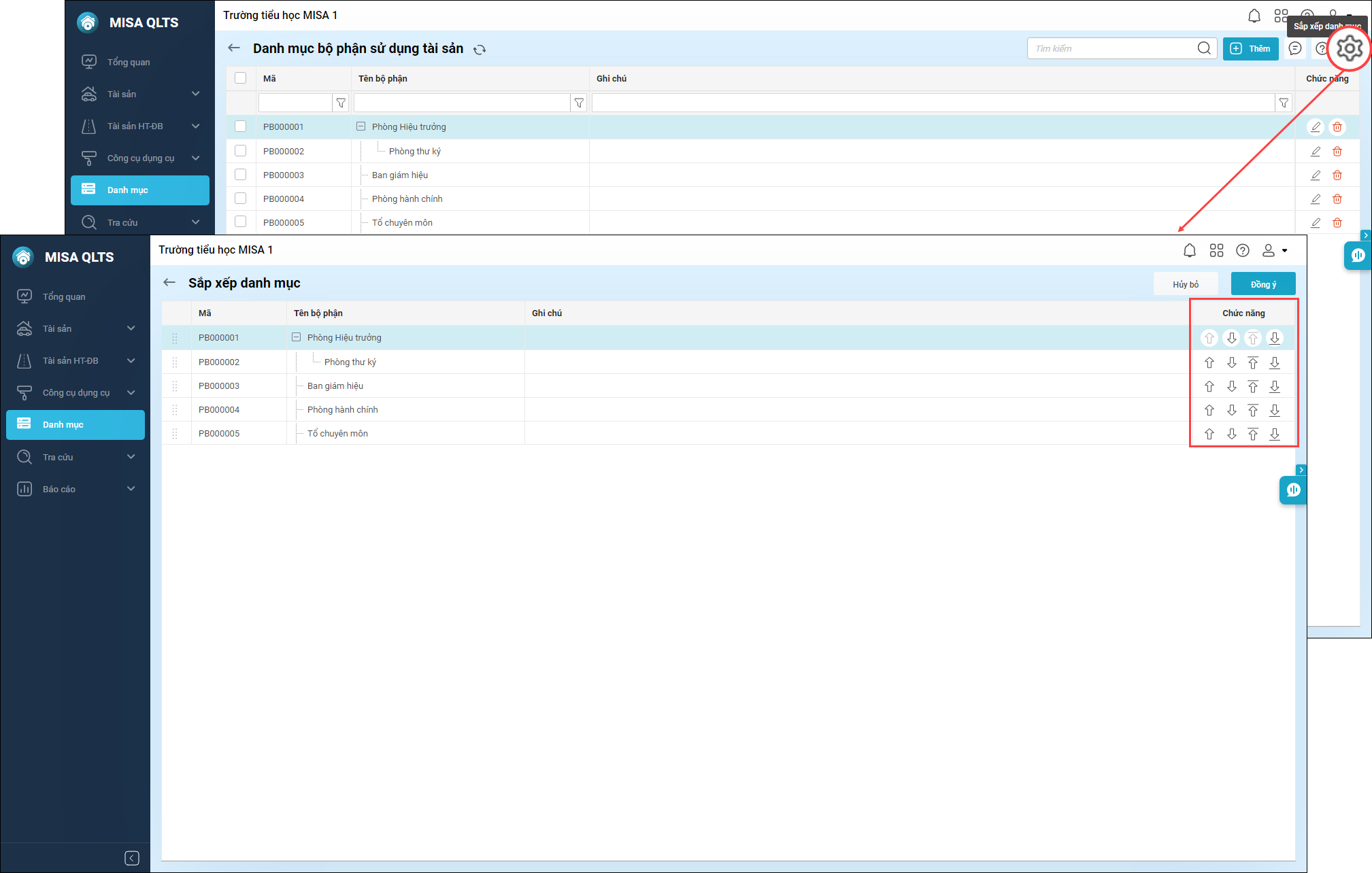
Task: Move PB000004 row down one position
Action: click(x=1231, y=410)
